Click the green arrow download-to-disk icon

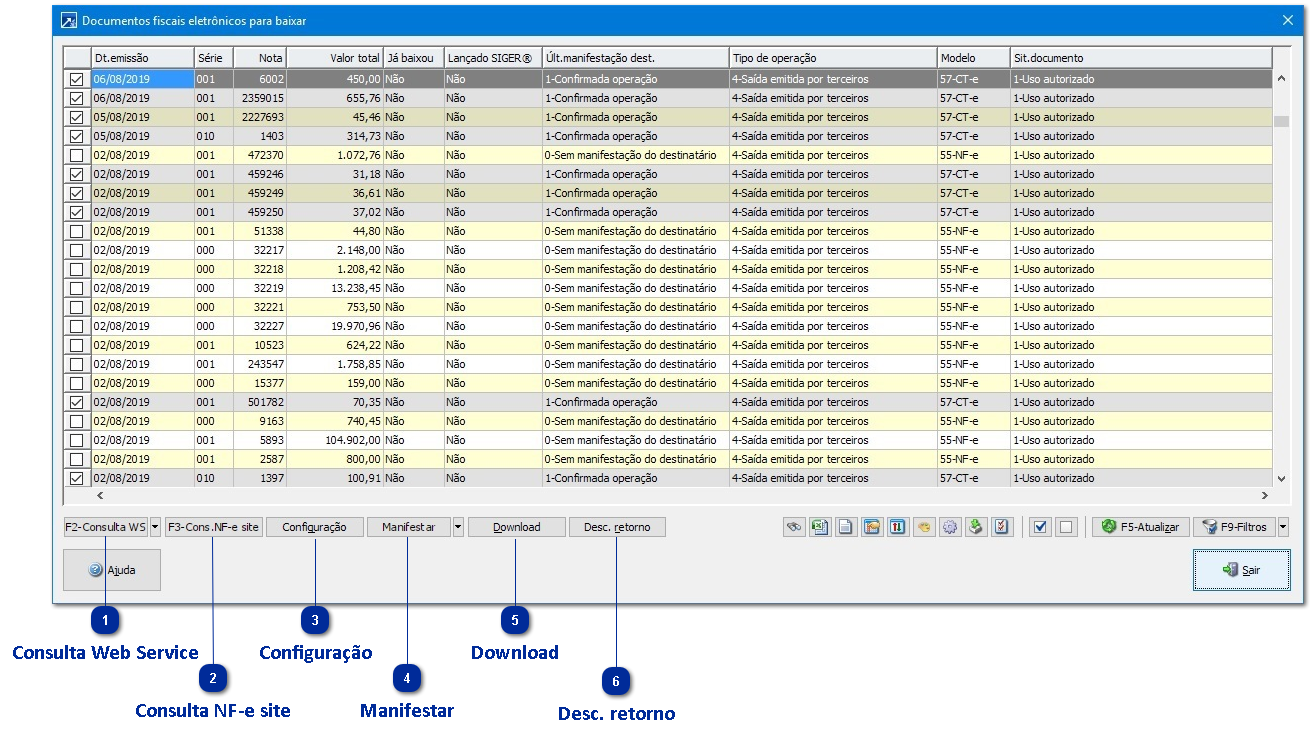pyautogui.click(x=976, y=528)
